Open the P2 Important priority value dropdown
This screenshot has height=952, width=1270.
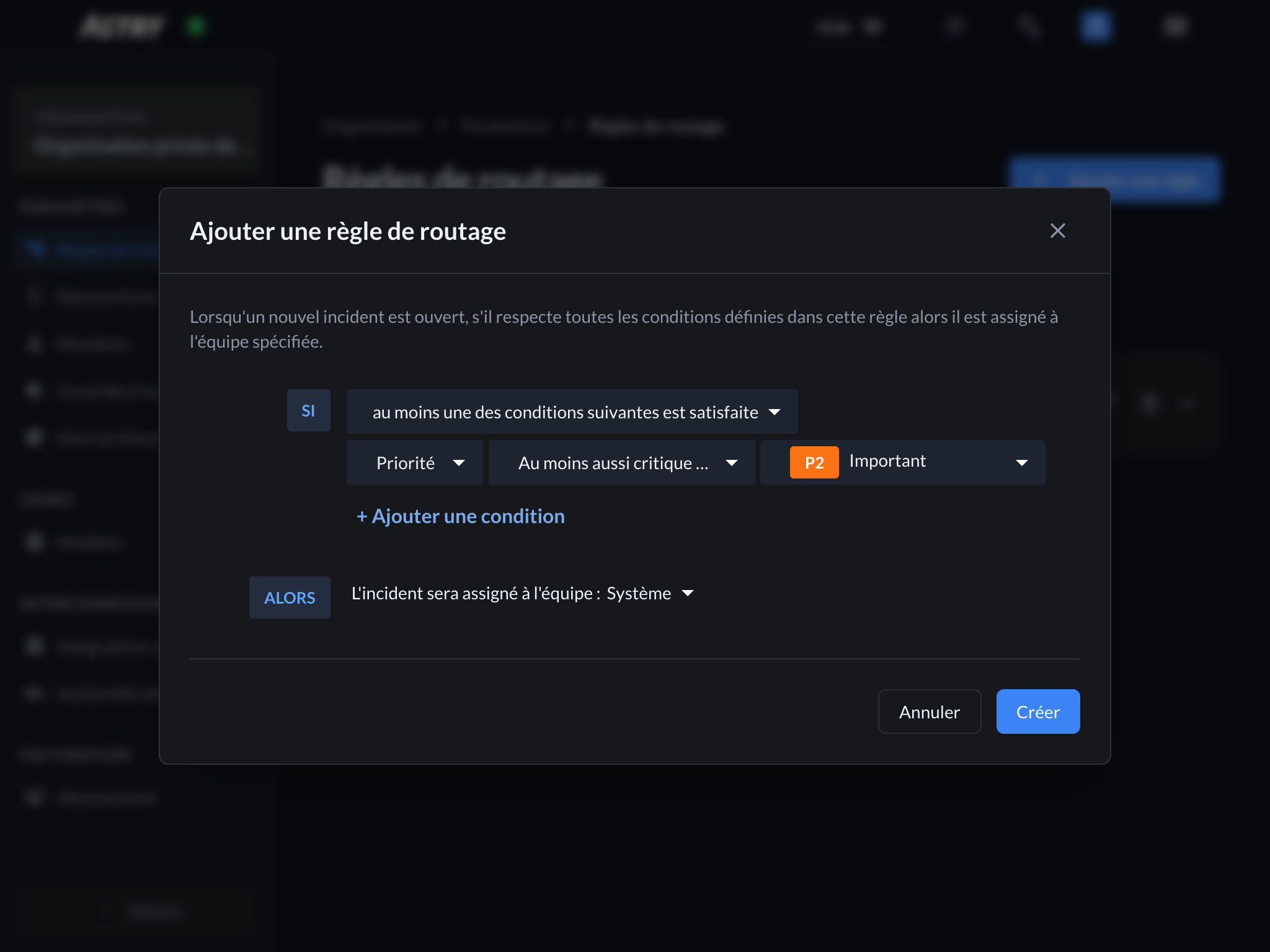click(x=902, y=462)
